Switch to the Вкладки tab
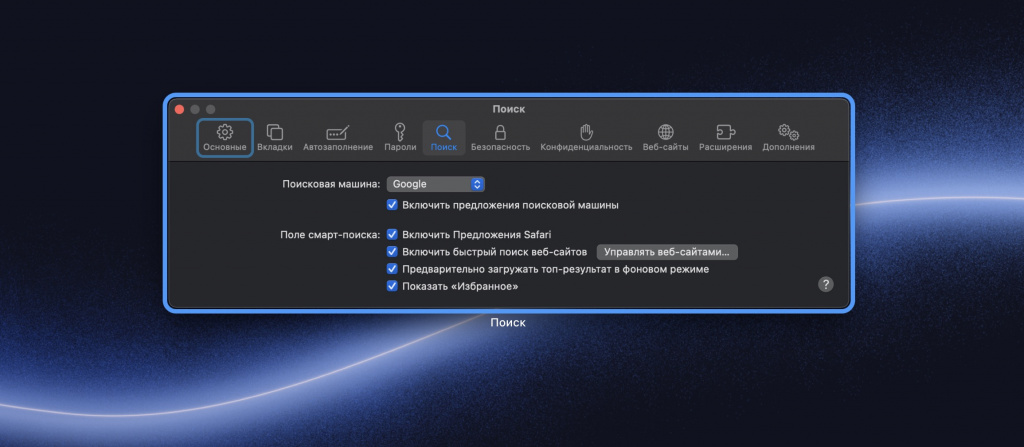 pos(274,138)
